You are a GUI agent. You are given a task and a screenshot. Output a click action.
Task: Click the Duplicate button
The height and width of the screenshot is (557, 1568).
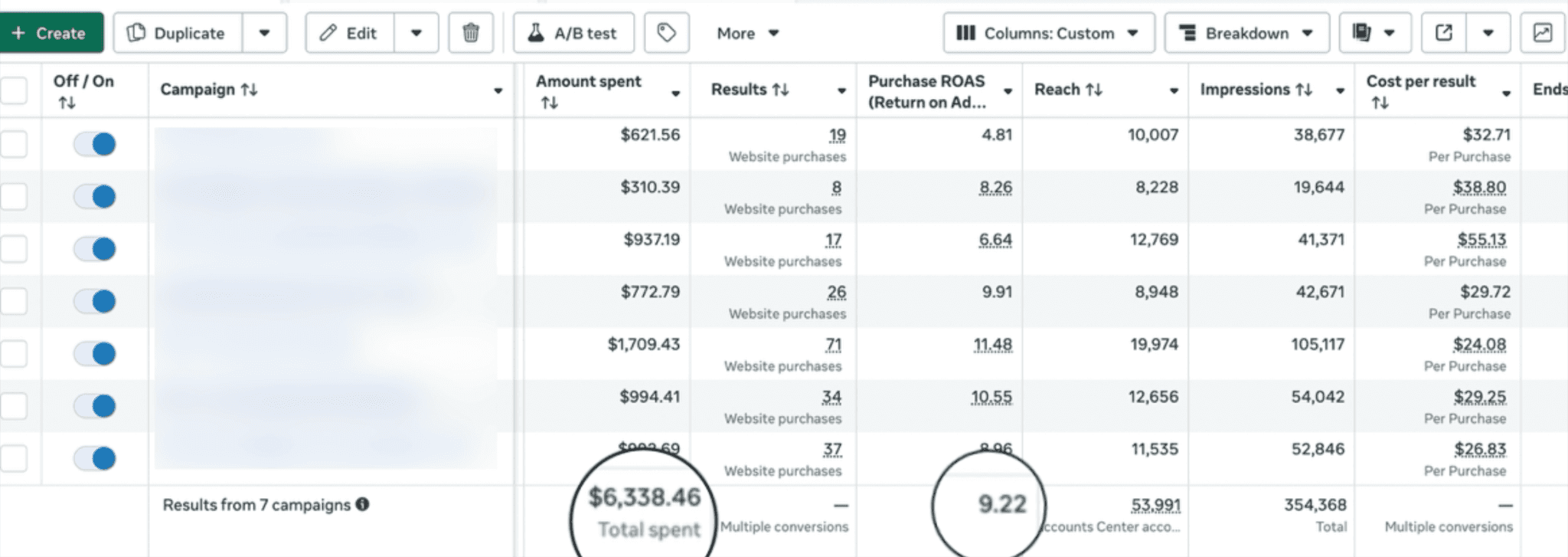pos(178,33)
